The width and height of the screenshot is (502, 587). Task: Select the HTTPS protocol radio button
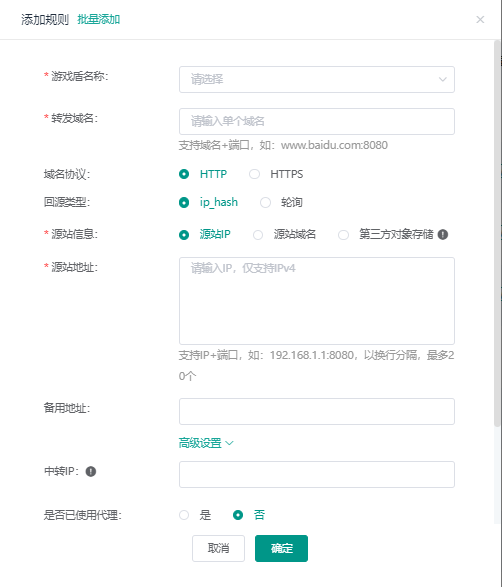(255, 174)
